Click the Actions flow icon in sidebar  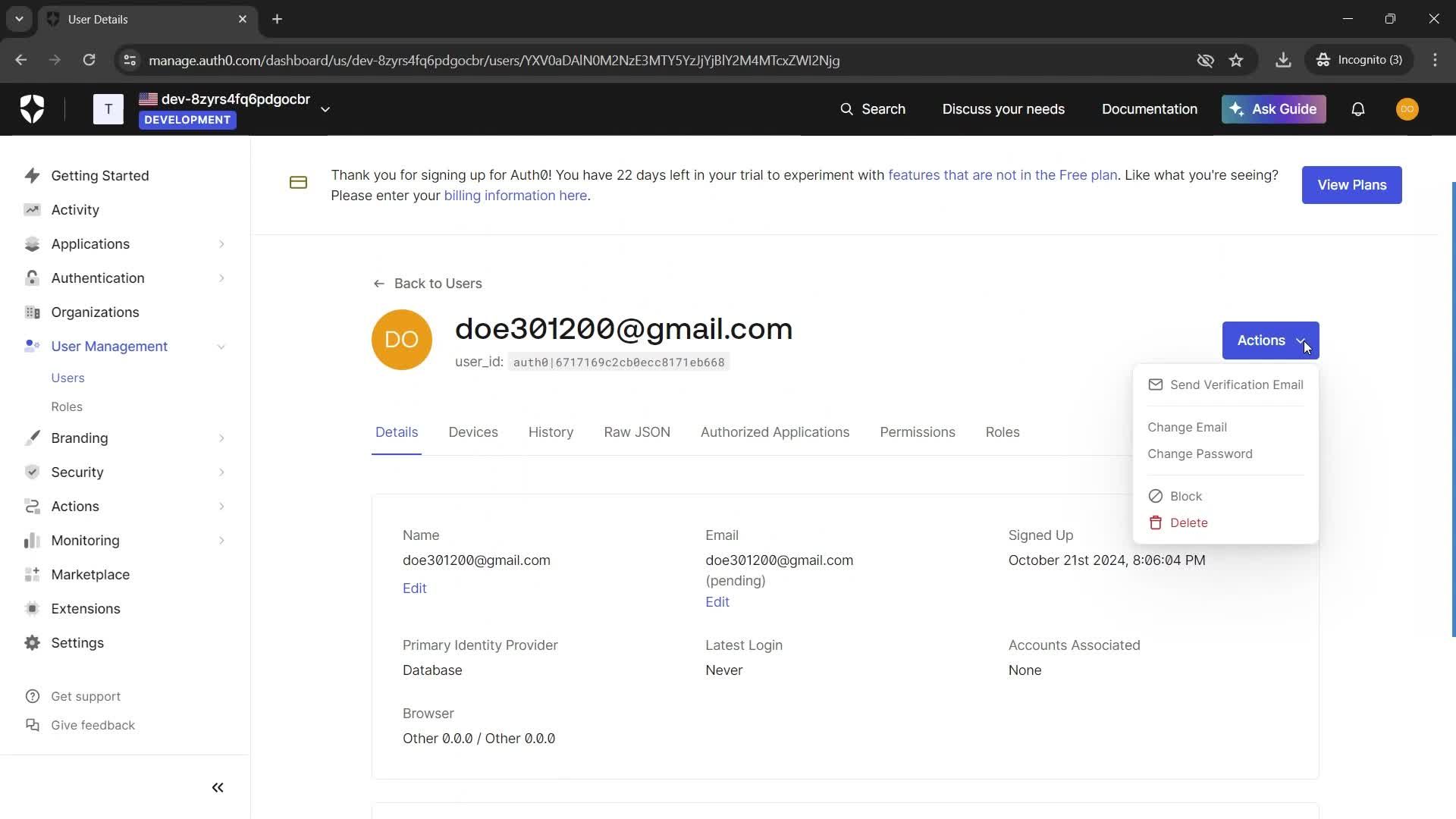pyautogui.click(x=32, y=507)
